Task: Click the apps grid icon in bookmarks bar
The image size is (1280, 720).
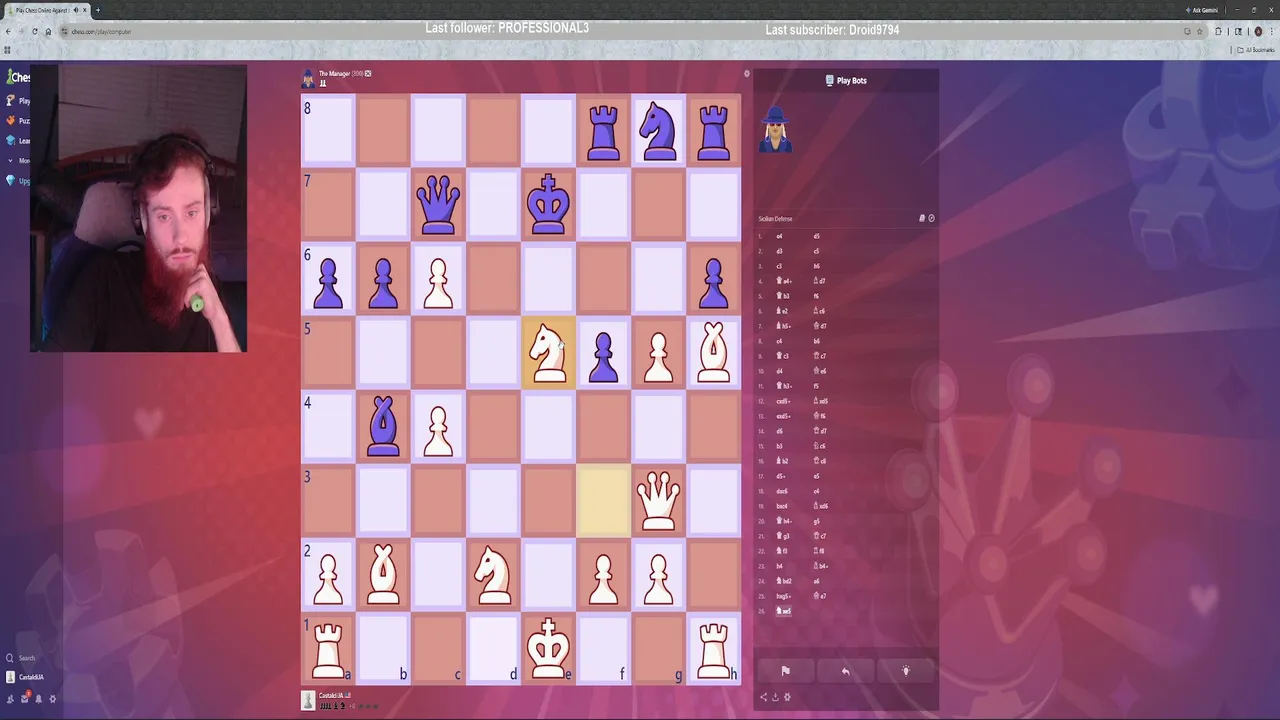Action: click(x=7, y=49)
